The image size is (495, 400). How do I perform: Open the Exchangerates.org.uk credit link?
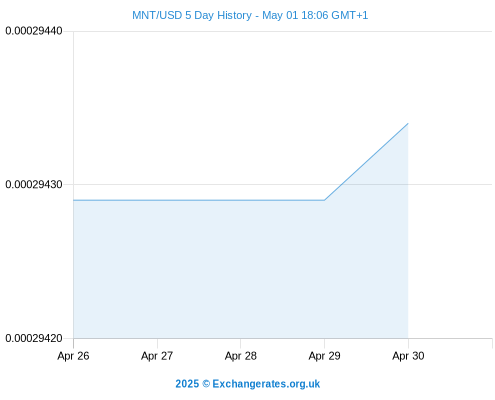(x=266, y=384)
